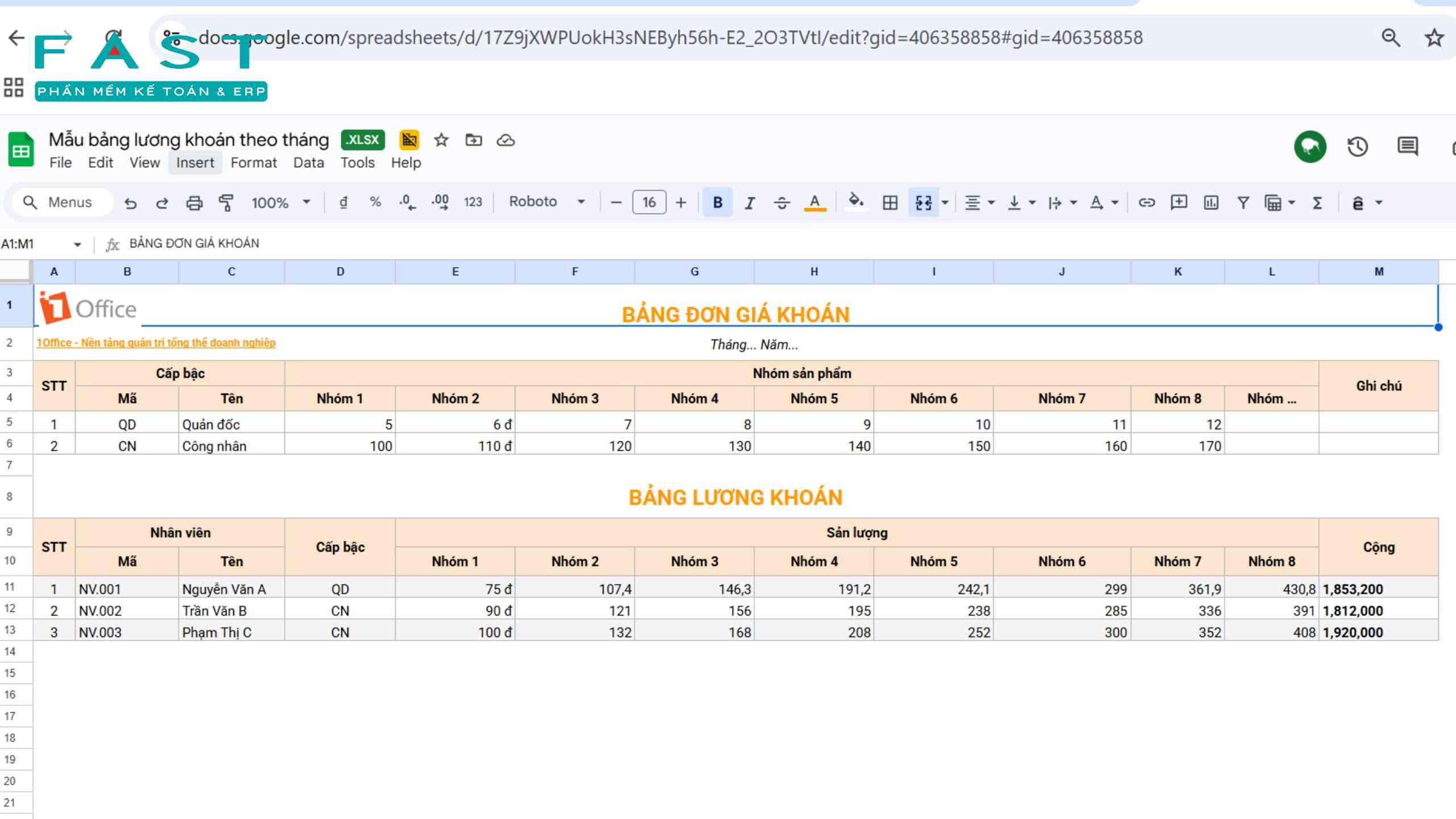1456x819 pixels.
Task: Open the Format menu
Action: tap(254, 163)
